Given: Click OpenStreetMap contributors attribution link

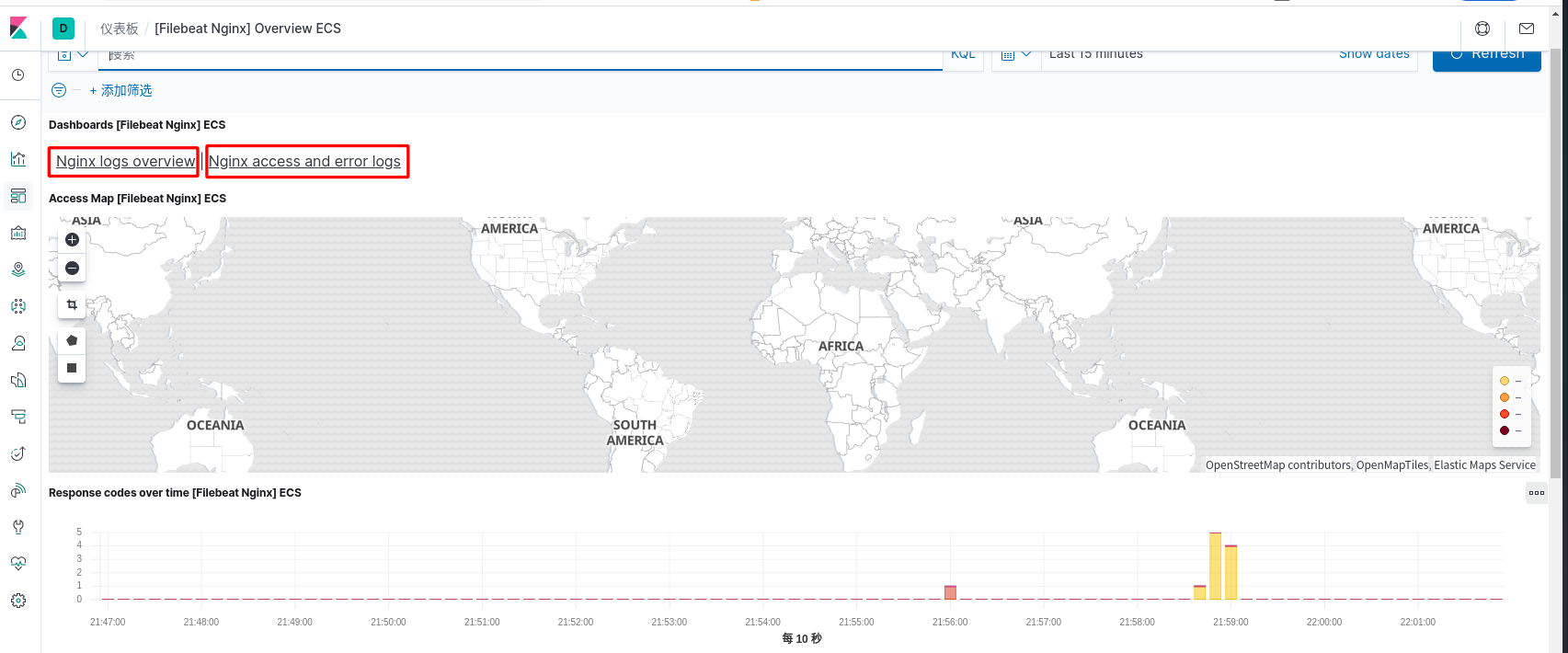Looking at the screenshot, I should point(1278,465).
